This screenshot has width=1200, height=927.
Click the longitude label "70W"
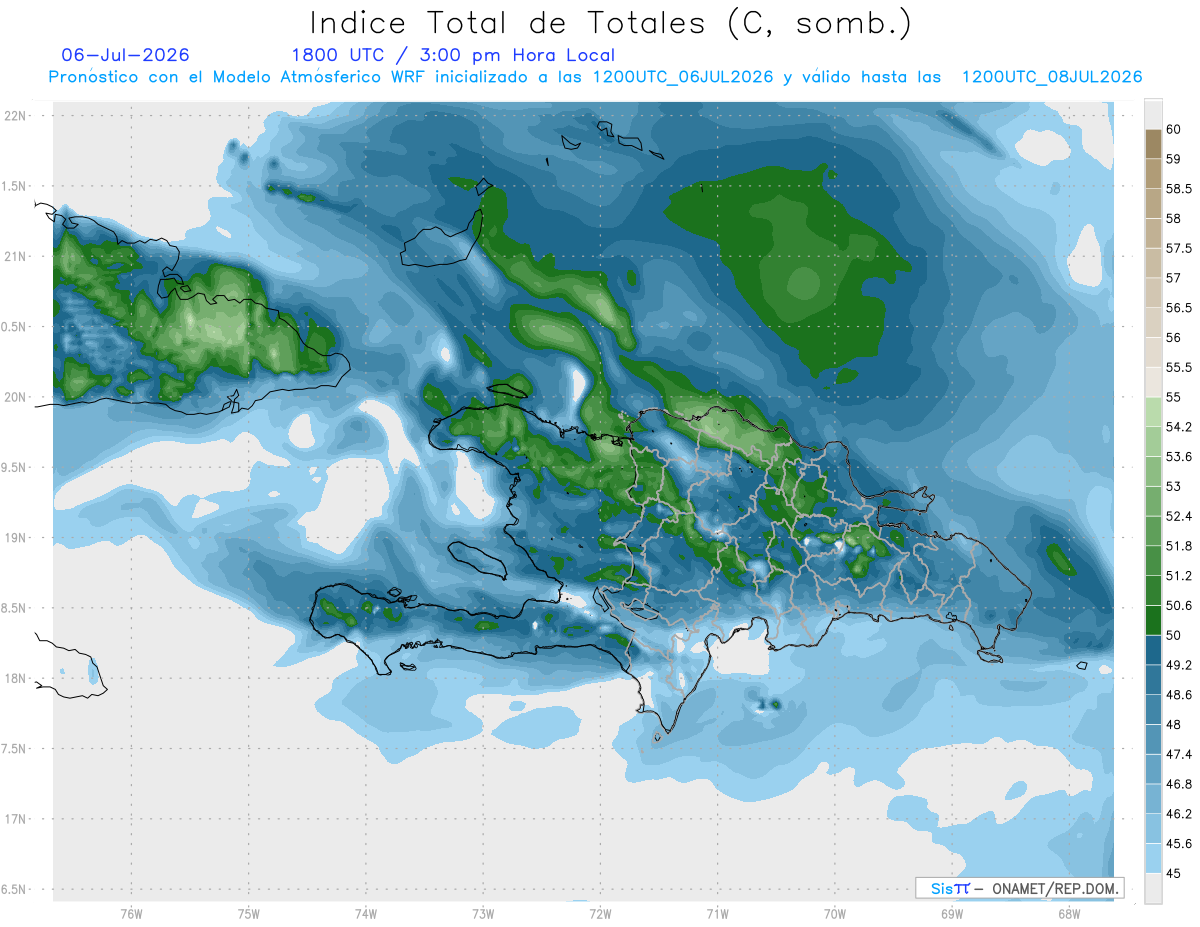click(835, 914)
